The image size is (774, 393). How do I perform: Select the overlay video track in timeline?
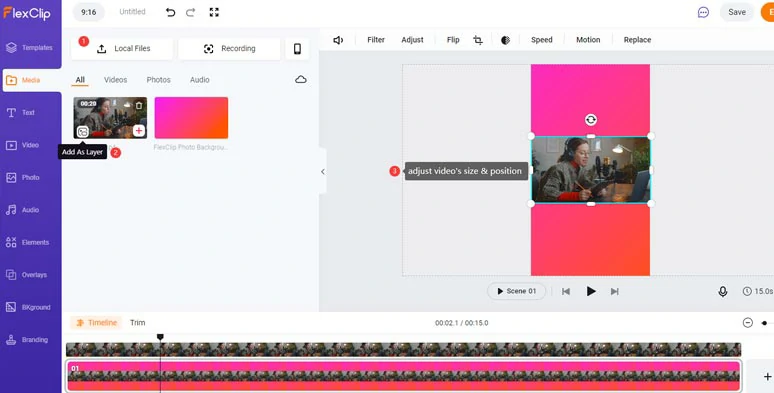403,350
